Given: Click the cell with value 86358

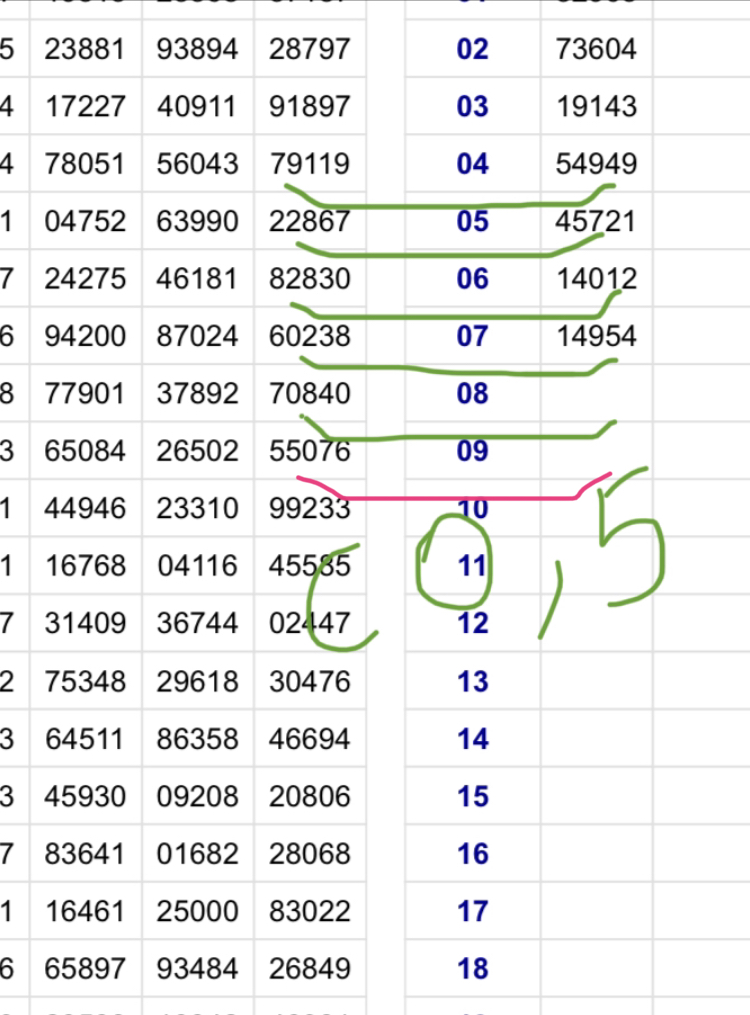Looking at the screenshot, I should coord(197,739).
